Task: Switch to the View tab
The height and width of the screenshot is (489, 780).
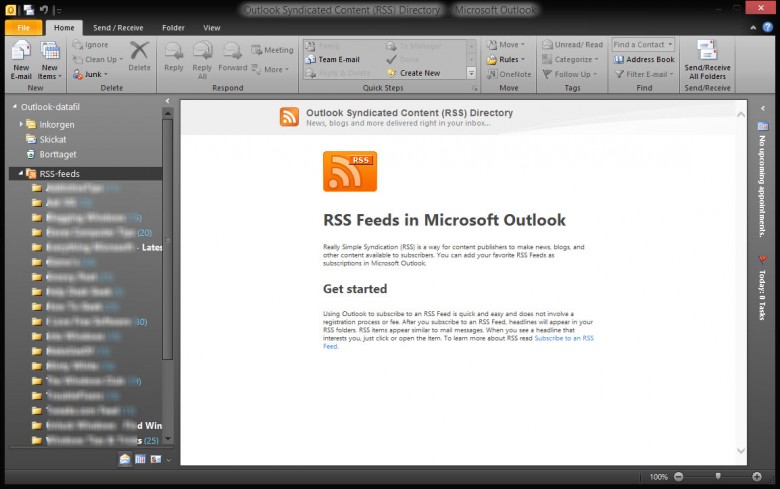Action: [211, 28]
